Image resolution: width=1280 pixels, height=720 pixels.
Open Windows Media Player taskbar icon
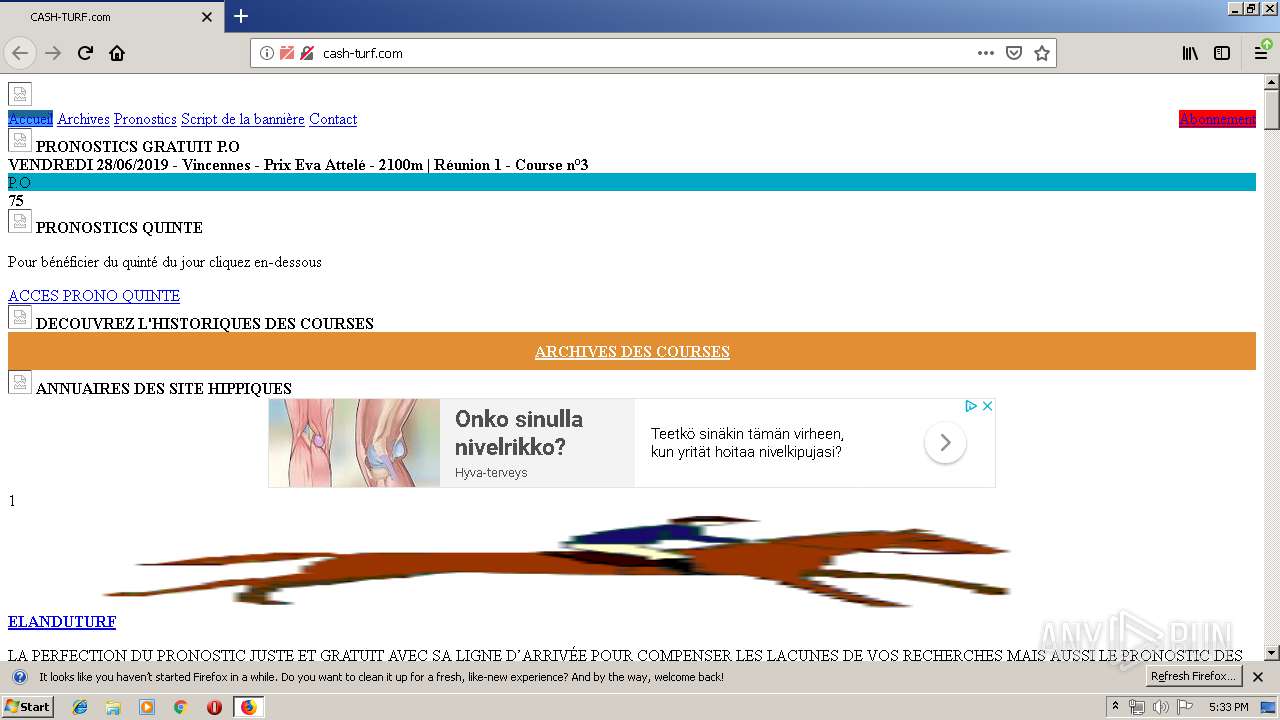(147, 707)
